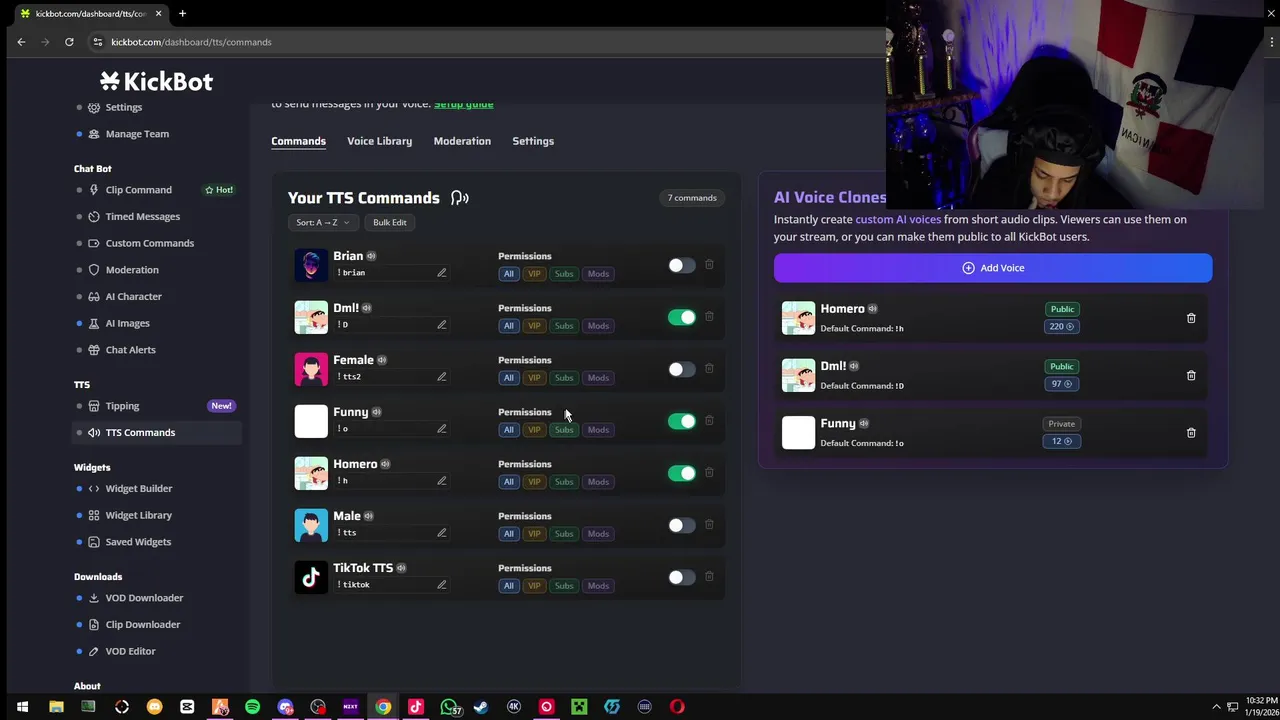Open the Moderation tab
This screenshot has height=720, width=1280.
coord(462,141)
